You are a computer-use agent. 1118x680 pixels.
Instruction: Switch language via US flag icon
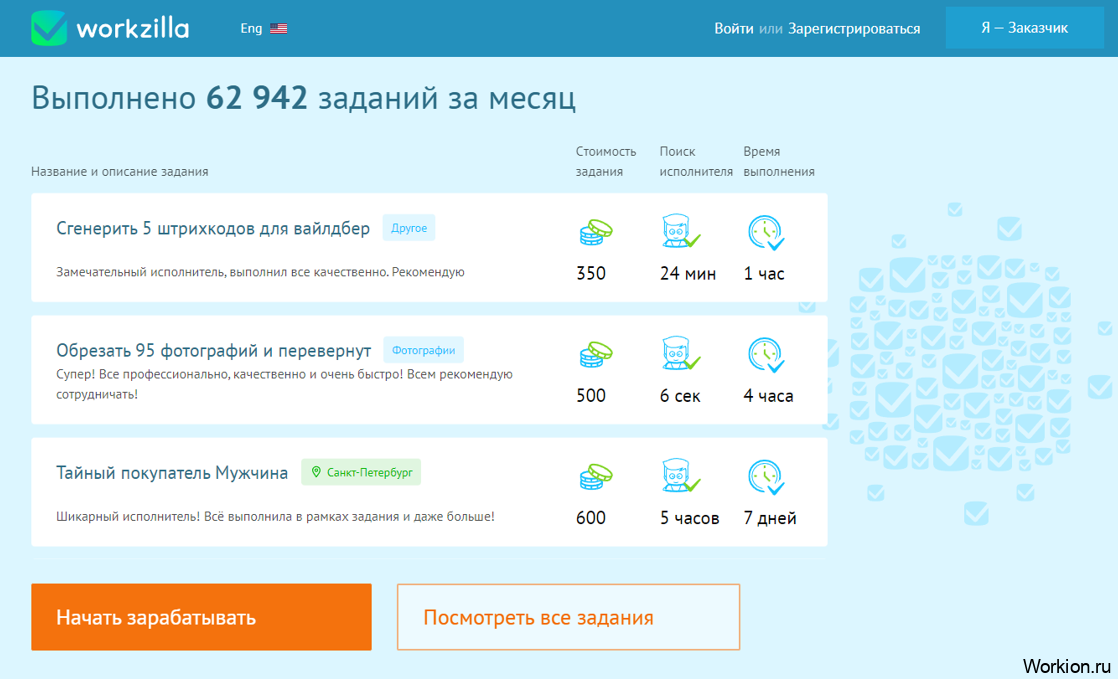point(279,29)
